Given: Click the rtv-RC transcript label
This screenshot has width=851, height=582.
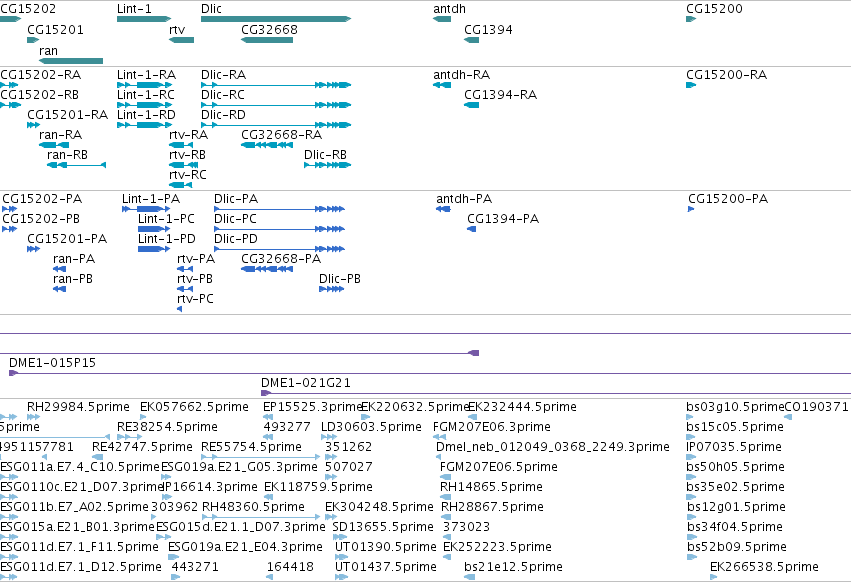Looking at the screenshot, I should pyautogui.click(x=188, y=175).
